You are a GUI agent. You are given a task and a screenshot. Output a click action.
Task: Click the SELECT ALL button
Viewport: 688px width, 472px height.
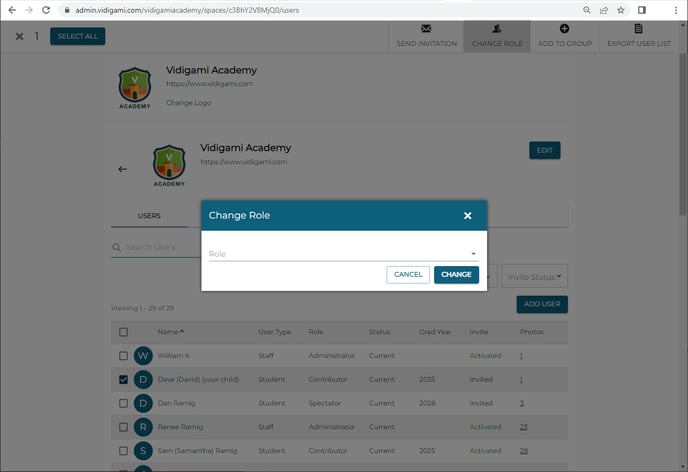(78, 36)
